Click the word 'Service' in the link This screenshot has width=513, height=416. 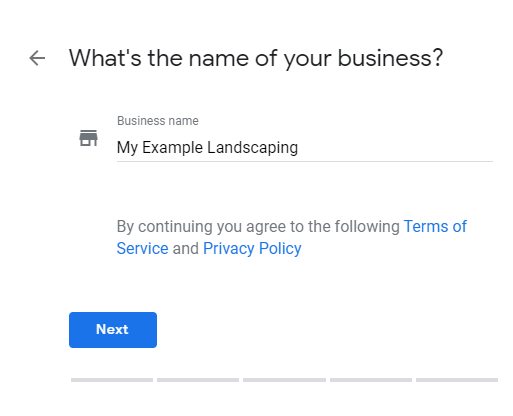point(143,249)
